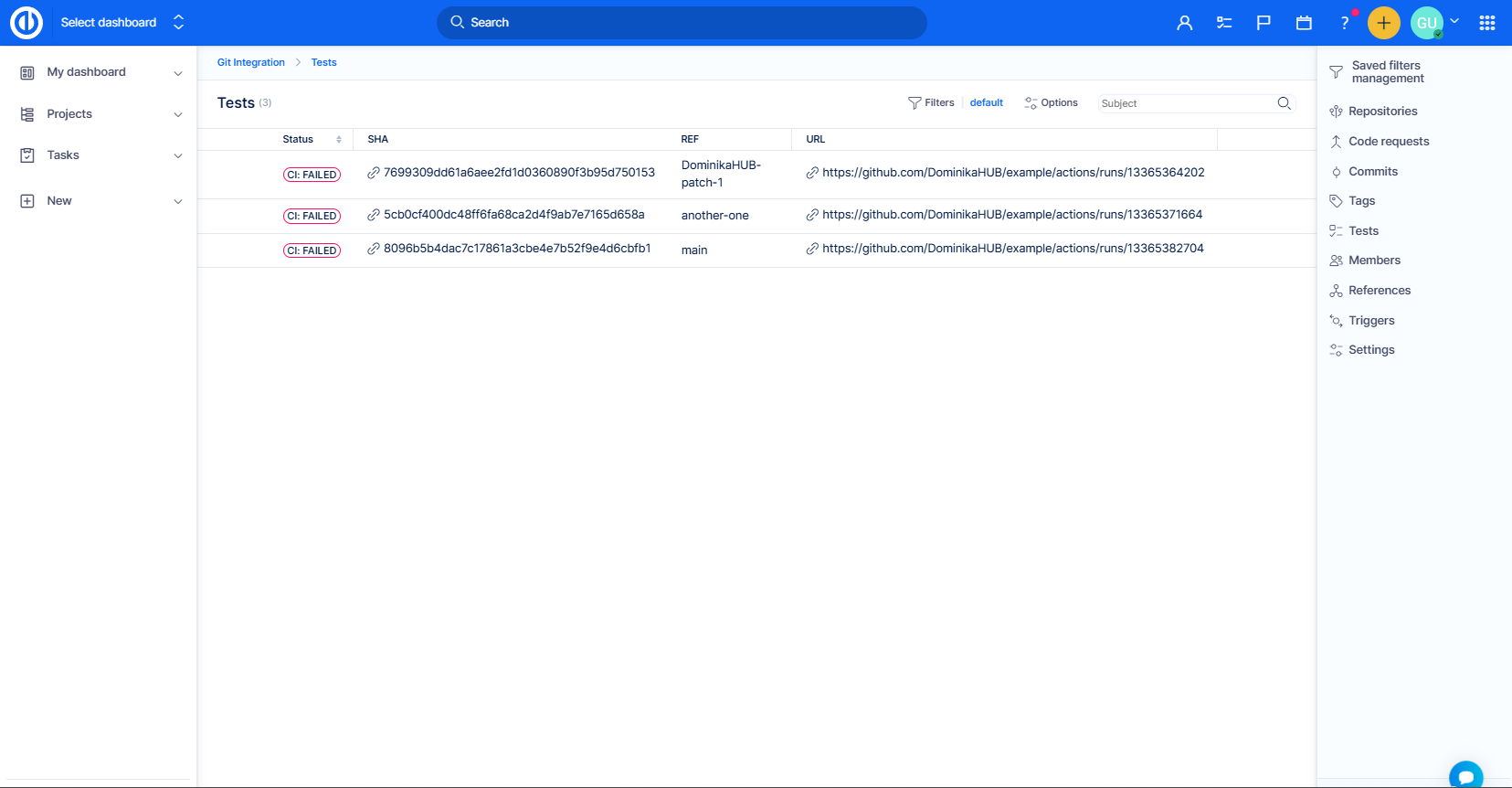The image size is (1512, 788).
Task: Open the Filters button
Action: coord(931,103)
